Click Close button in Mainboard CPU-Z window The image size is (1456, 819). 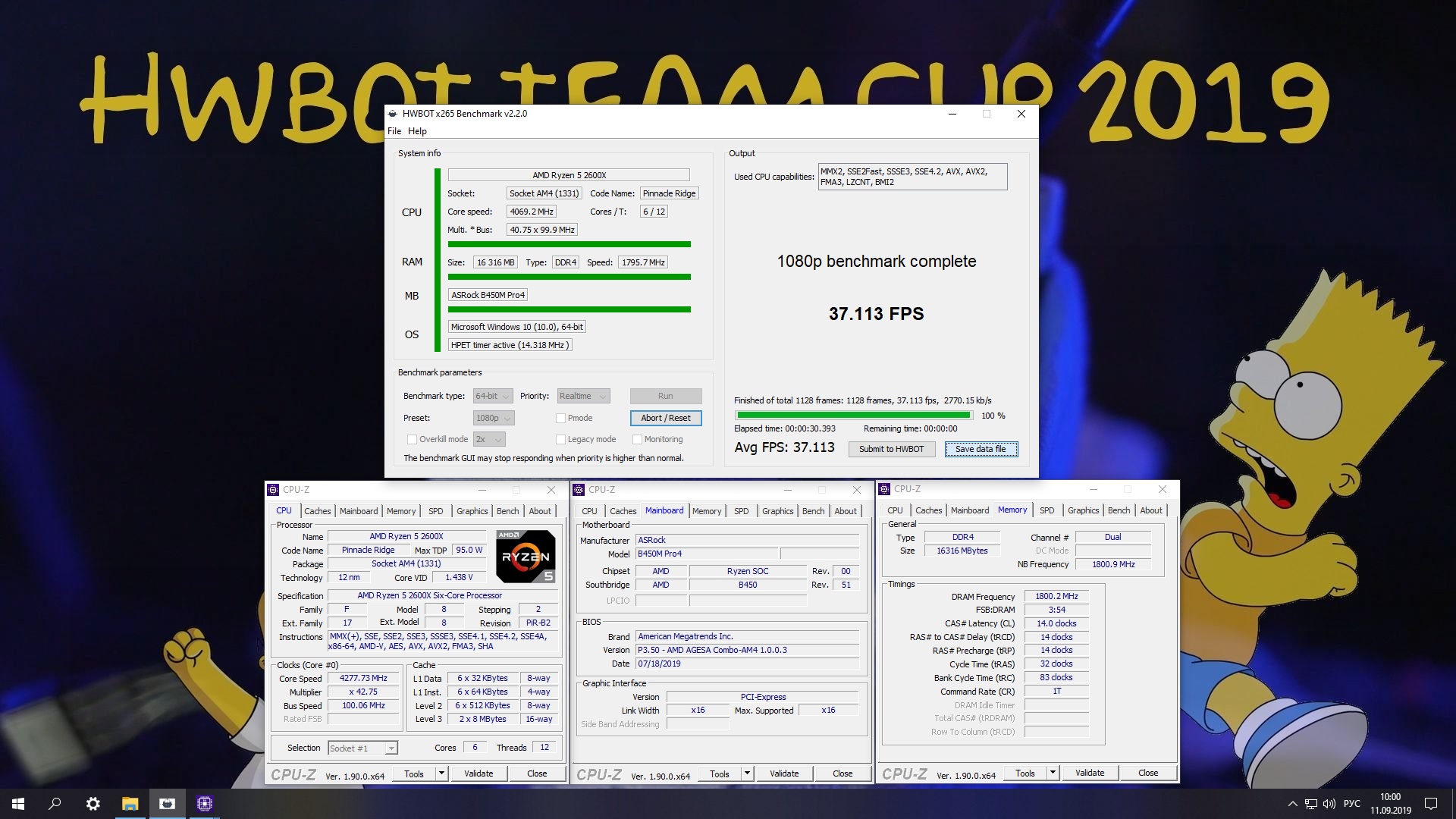[x=842, y=773]
